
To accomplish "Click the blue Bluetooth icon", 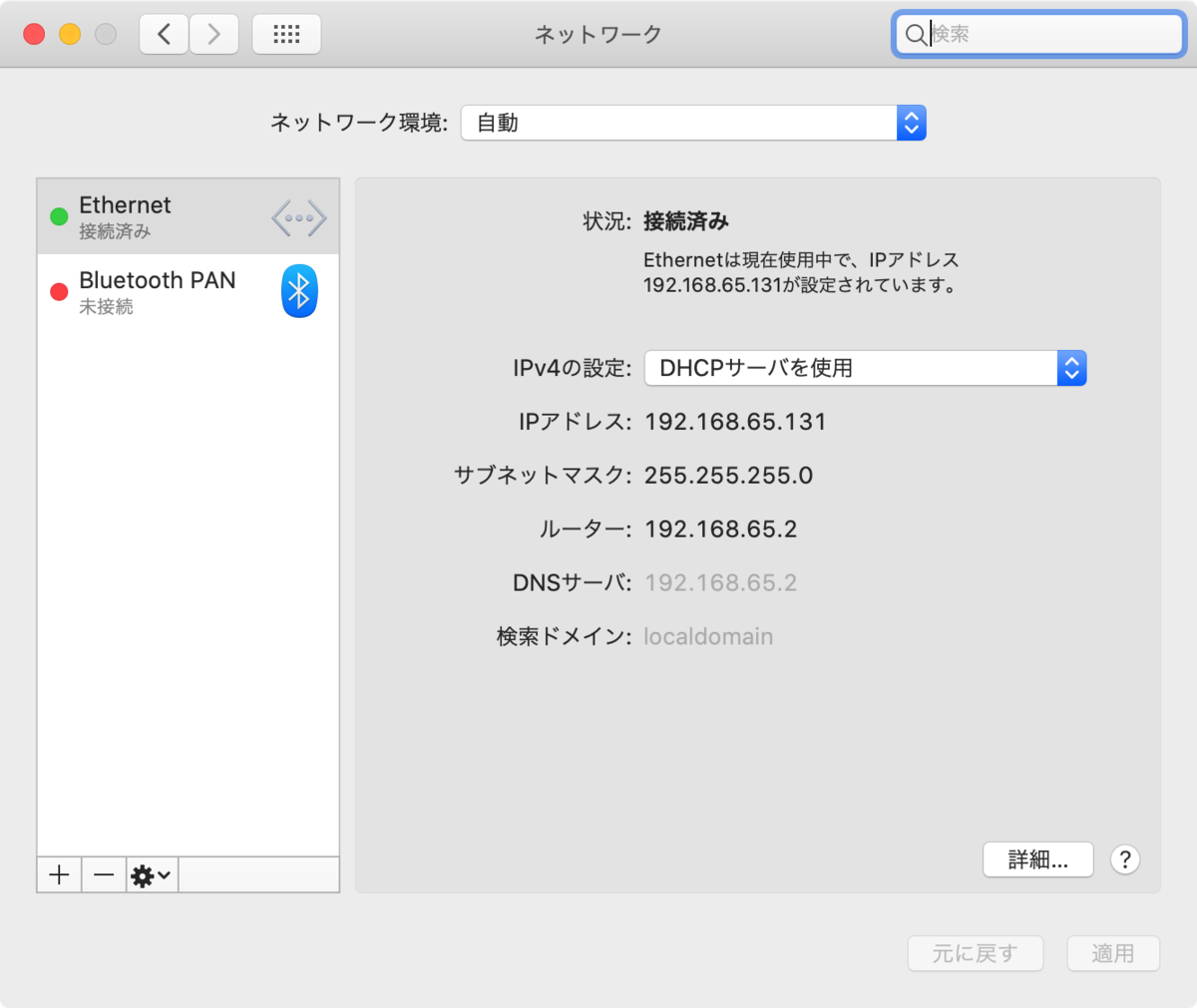I will pos(299,291).
